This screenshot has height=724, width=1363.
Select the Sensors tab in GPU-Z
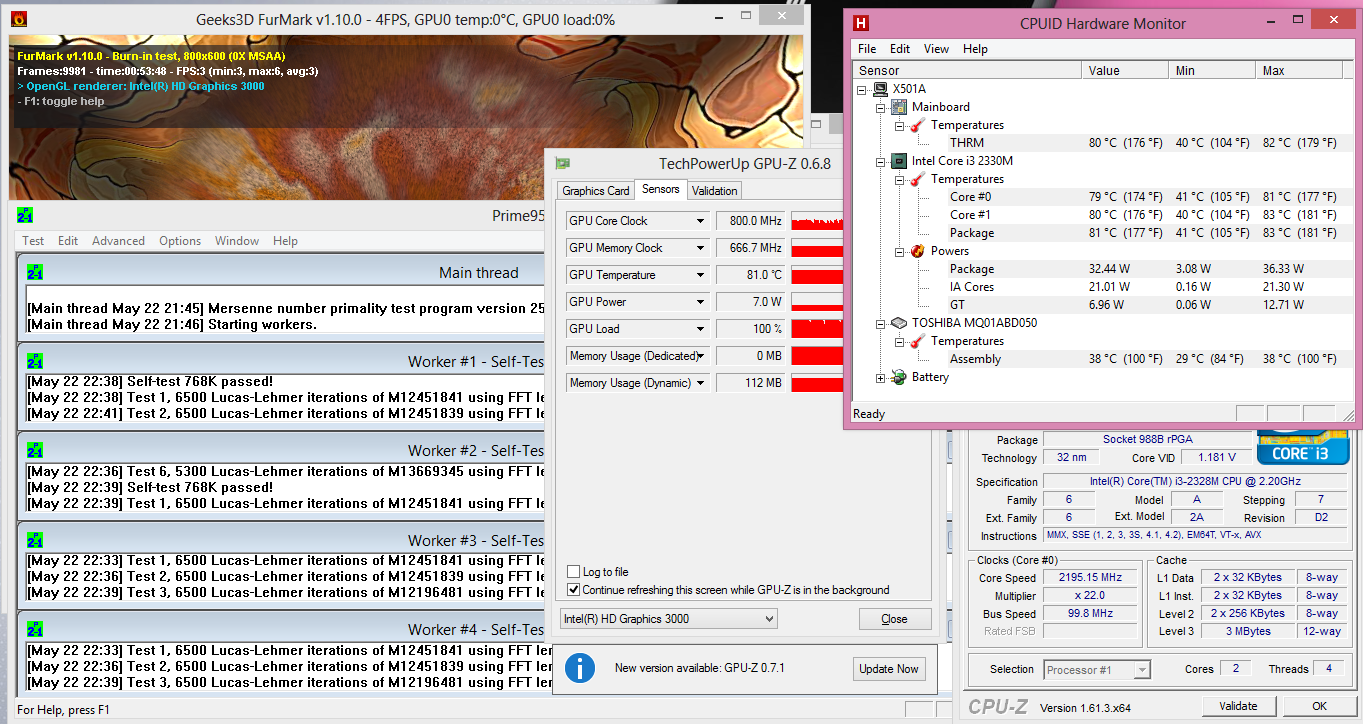(x=661, y=189)
